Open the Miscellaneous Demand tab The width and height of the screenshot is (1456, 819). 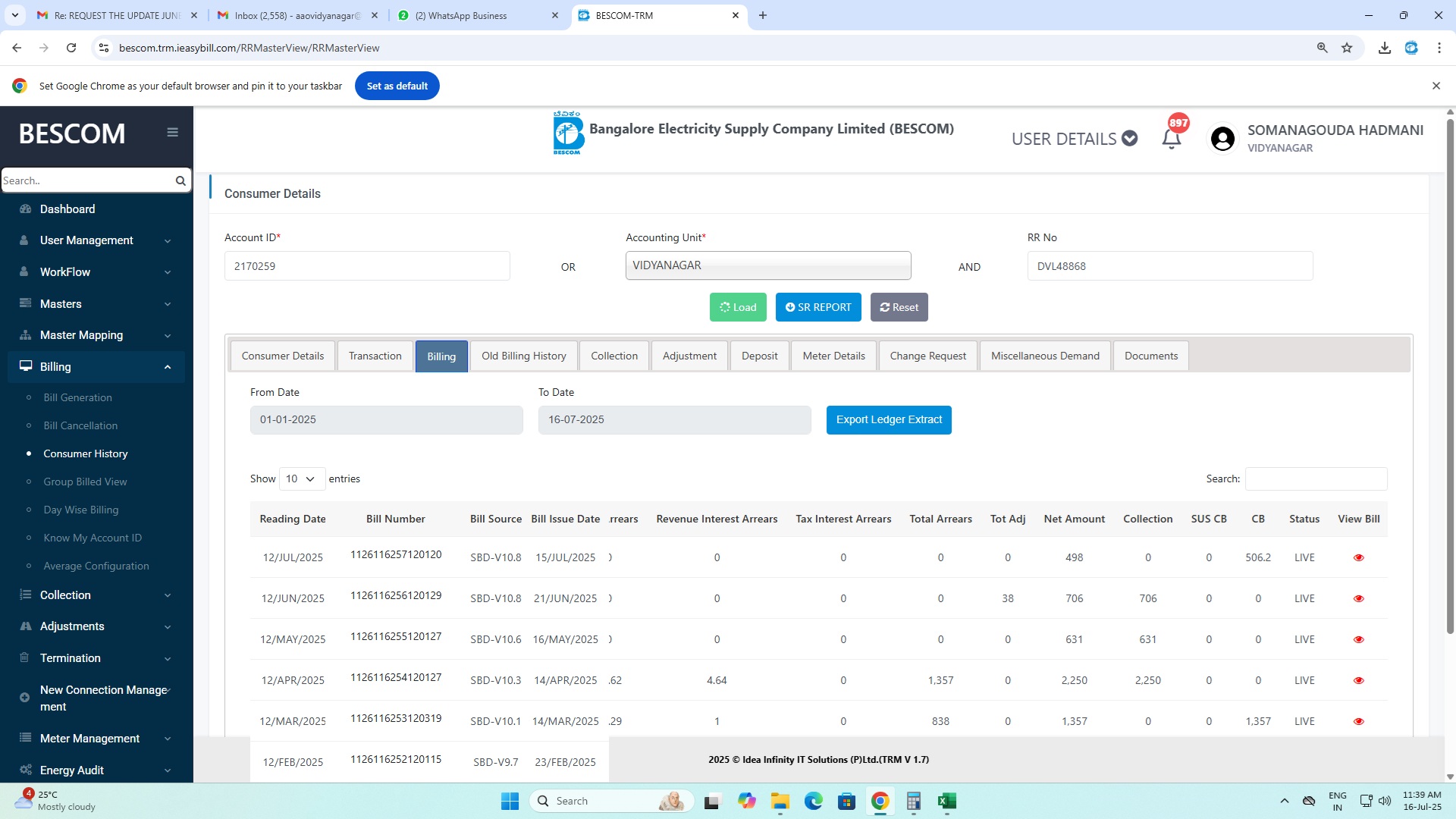[x=1045, y=356]
